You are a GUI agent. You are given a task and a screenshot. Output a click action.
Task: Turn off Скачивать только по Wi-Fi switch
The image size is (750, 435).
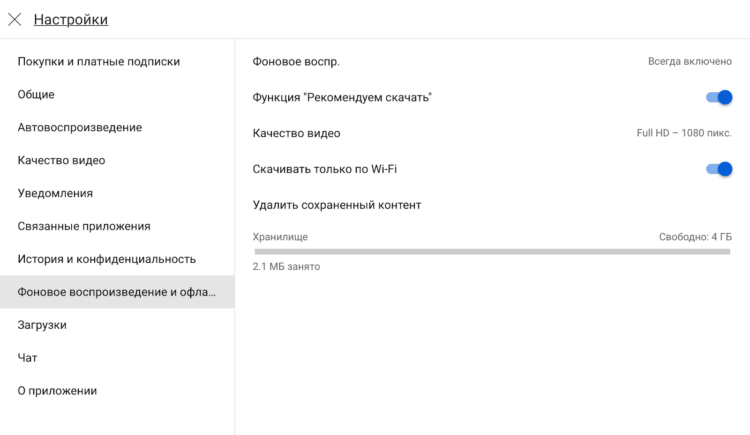click(719, 169)
